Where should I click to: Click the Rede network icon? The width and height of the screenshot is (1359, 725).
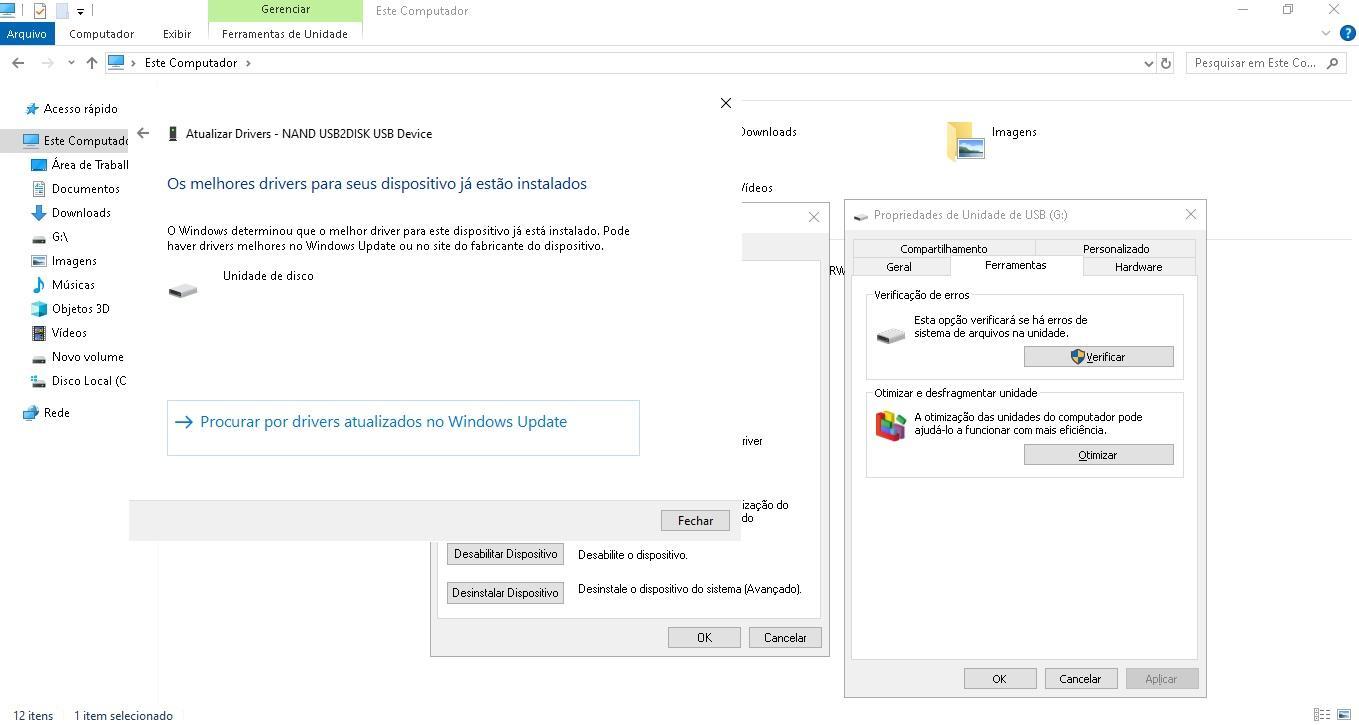coord(31,413)
